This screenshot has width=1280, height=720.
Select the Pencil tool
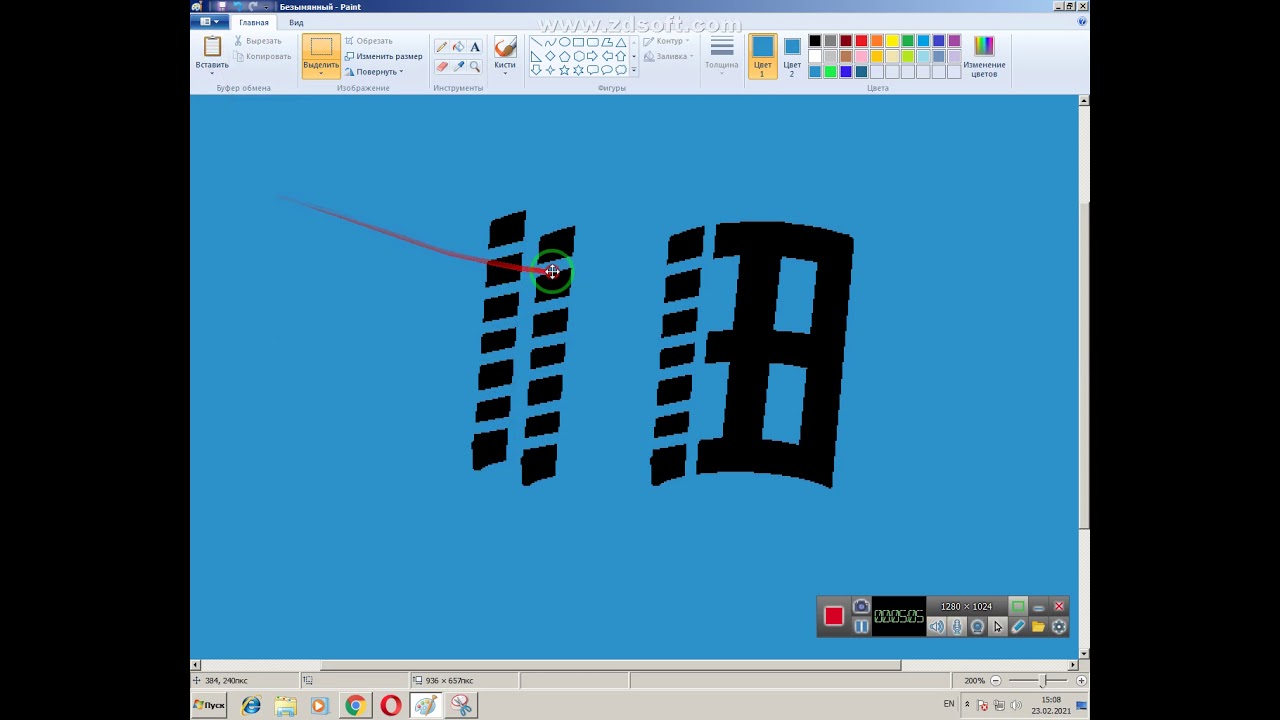click(442, 47)
